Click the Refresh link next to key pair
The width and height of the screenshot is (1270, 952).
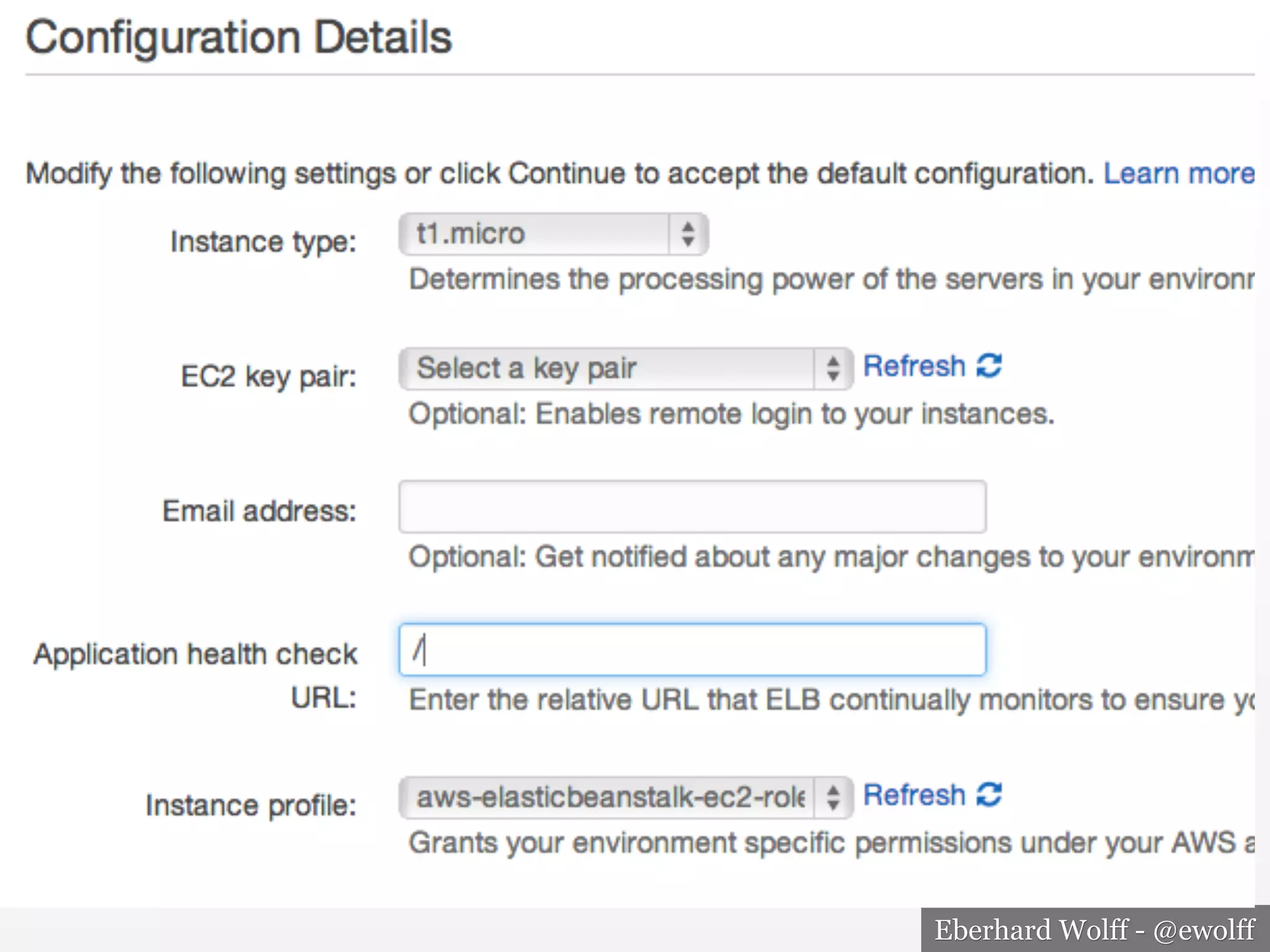click(914, 366)
